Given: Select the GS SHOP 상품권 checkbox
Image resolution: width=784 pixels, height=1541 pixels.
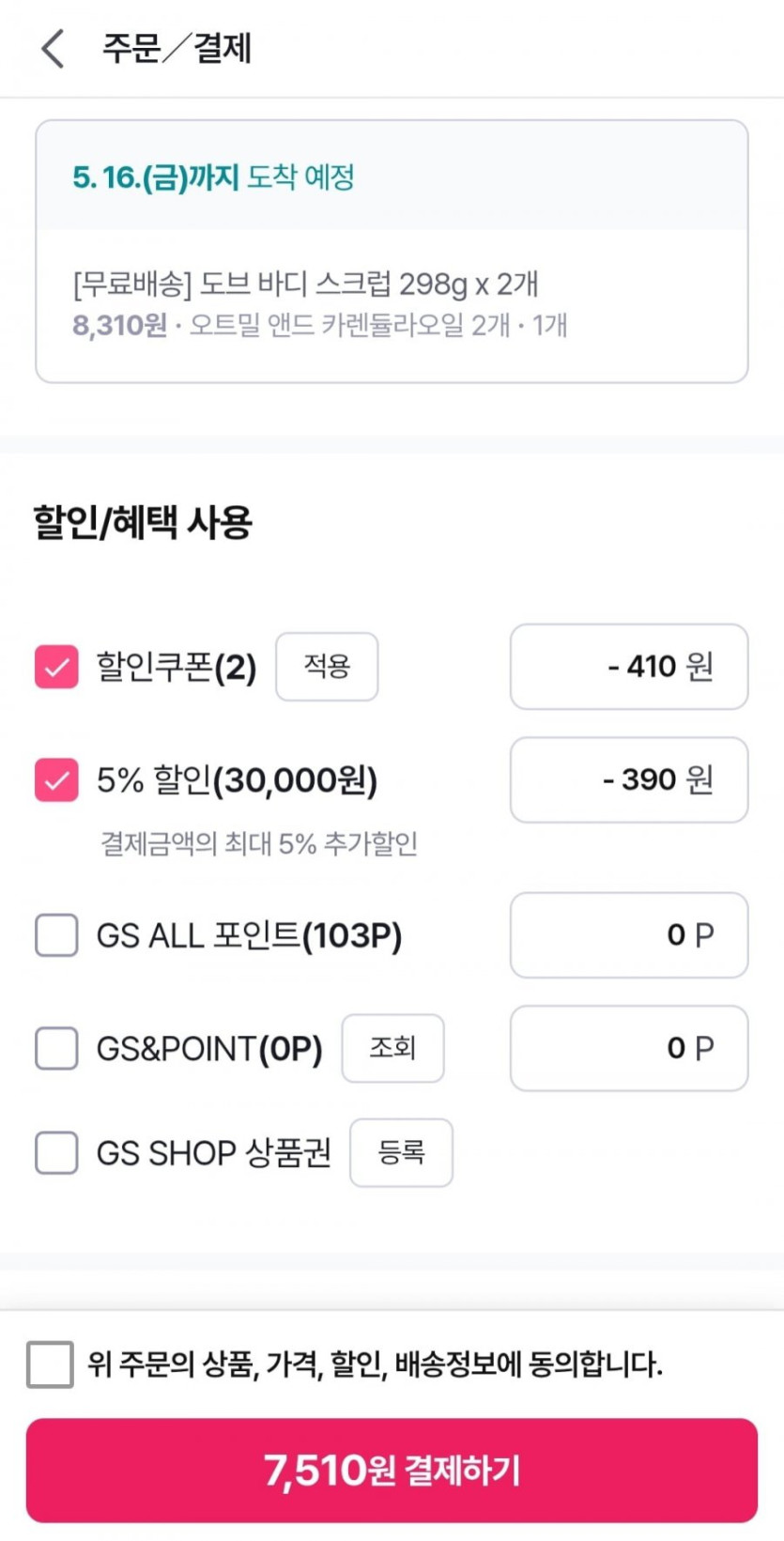Looking at the screenshot, I should point(56,1152).
